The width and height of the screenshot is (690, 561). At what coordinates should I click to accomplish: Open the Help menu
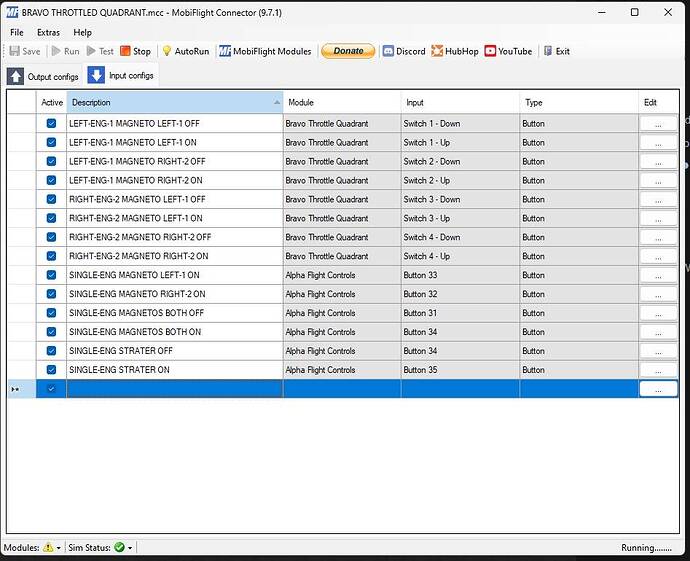(82, 32)
